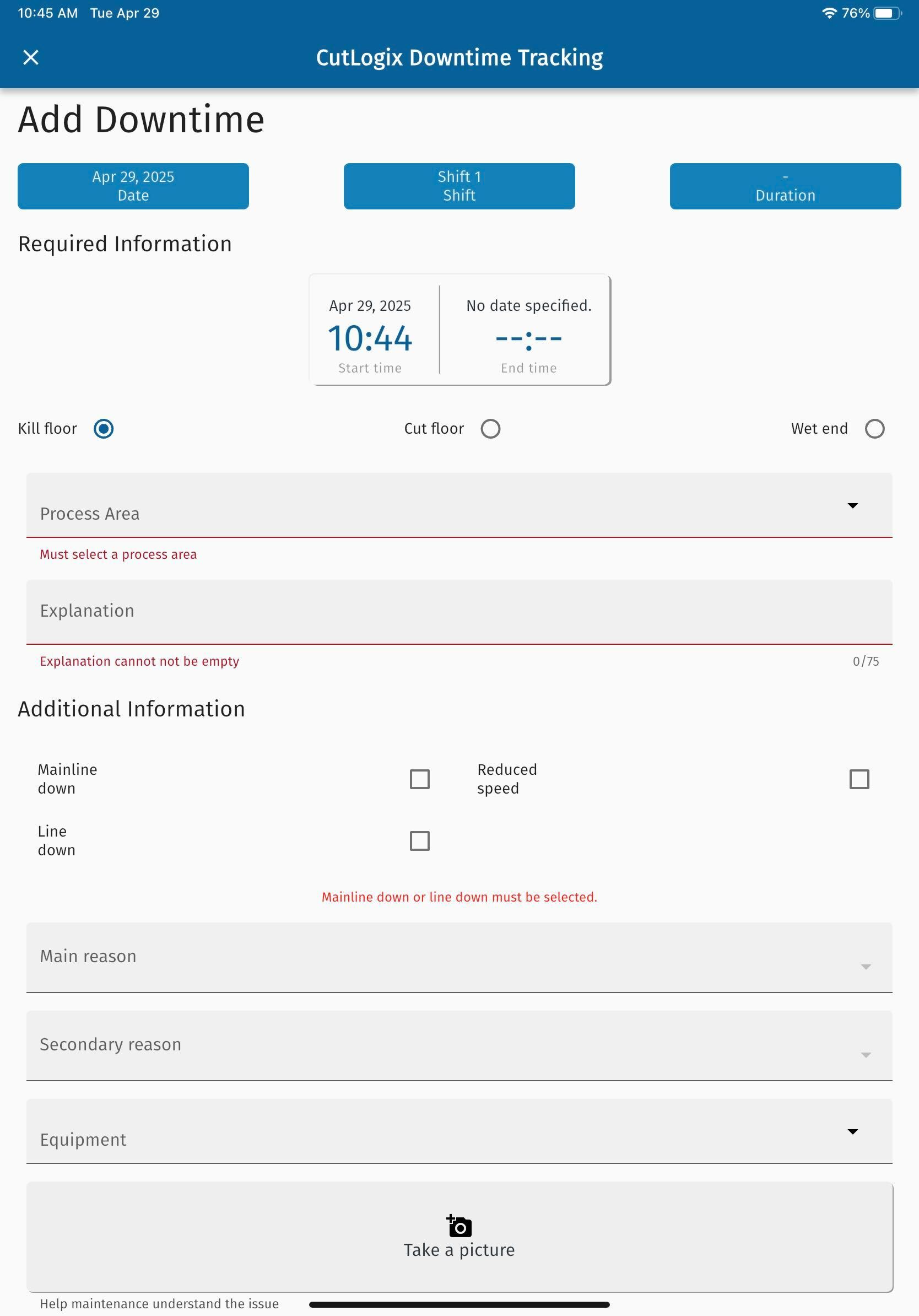Viewport: 919px width, 1316px height.
Task: Focus the Explanation text field
Action: point(458,612)
